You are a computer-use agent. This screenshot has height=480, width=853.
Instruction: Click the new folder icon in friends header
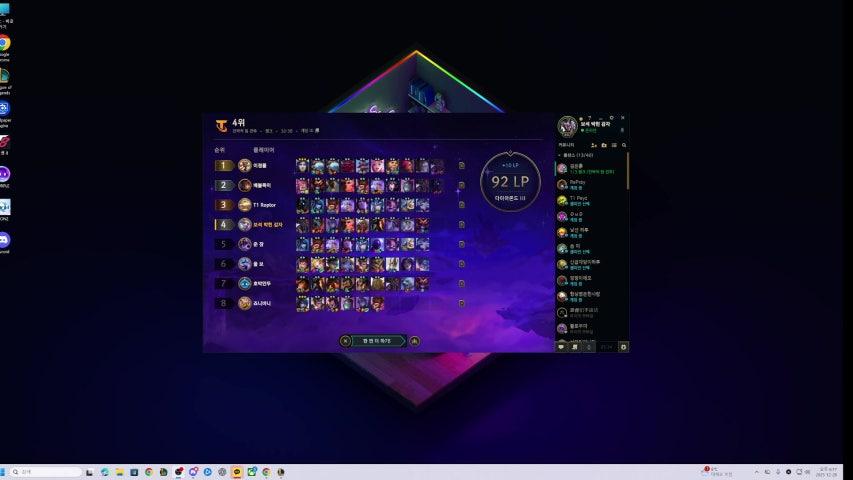click(604, 145)
